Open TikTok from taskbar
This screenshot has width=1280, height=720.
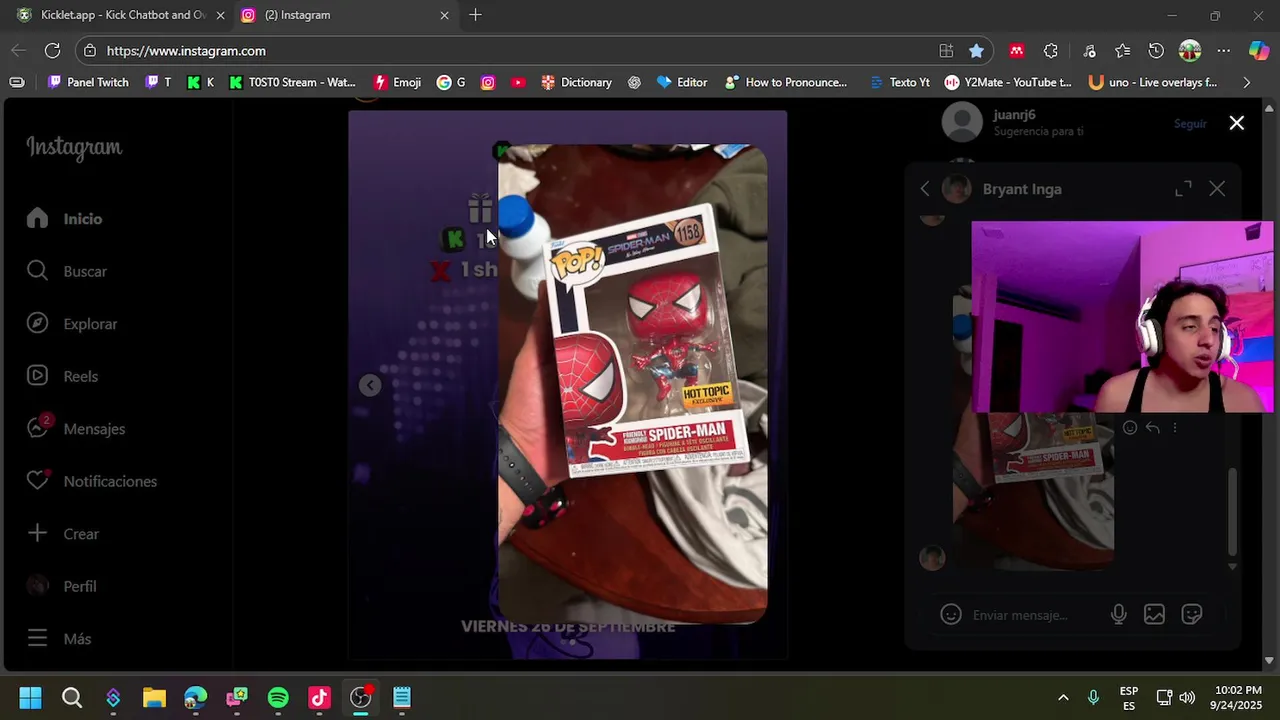[319, 697]
